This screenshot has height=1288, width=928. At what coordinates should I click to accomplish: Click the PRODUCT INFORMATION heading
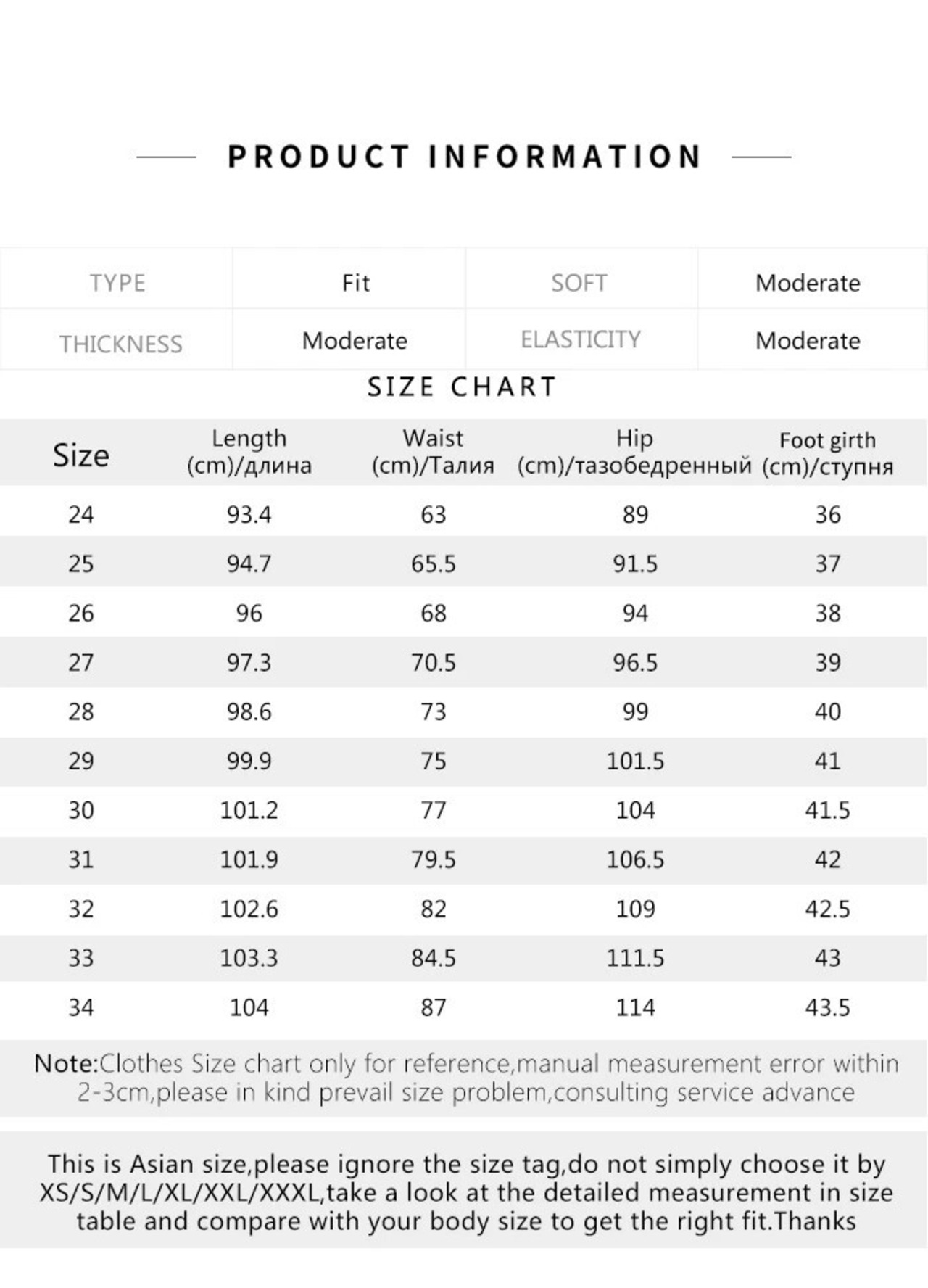tap(464, 157)
